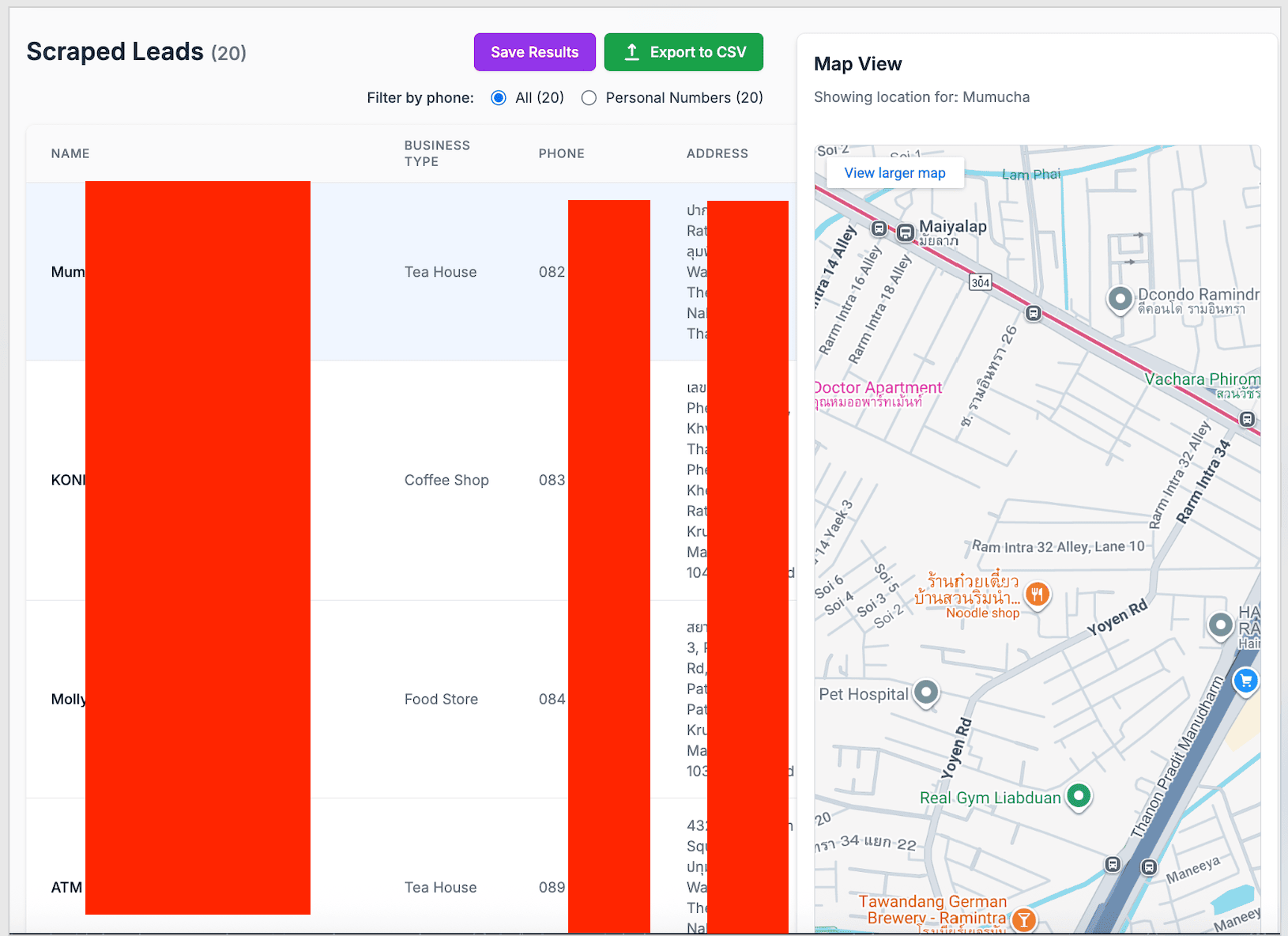The width and height of the screenshot is (1288, 936).
Task: Select the Maiyalap transit station icon
Action: coord(906,232)
